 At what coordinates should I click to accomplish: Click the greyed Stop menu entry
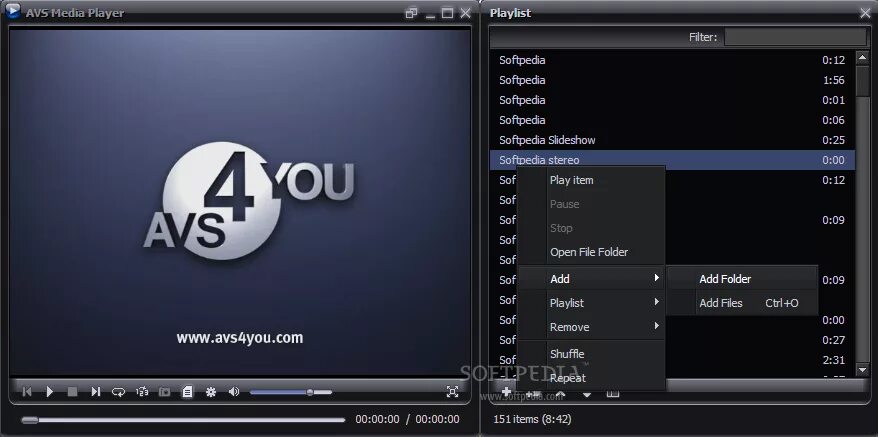591,229
